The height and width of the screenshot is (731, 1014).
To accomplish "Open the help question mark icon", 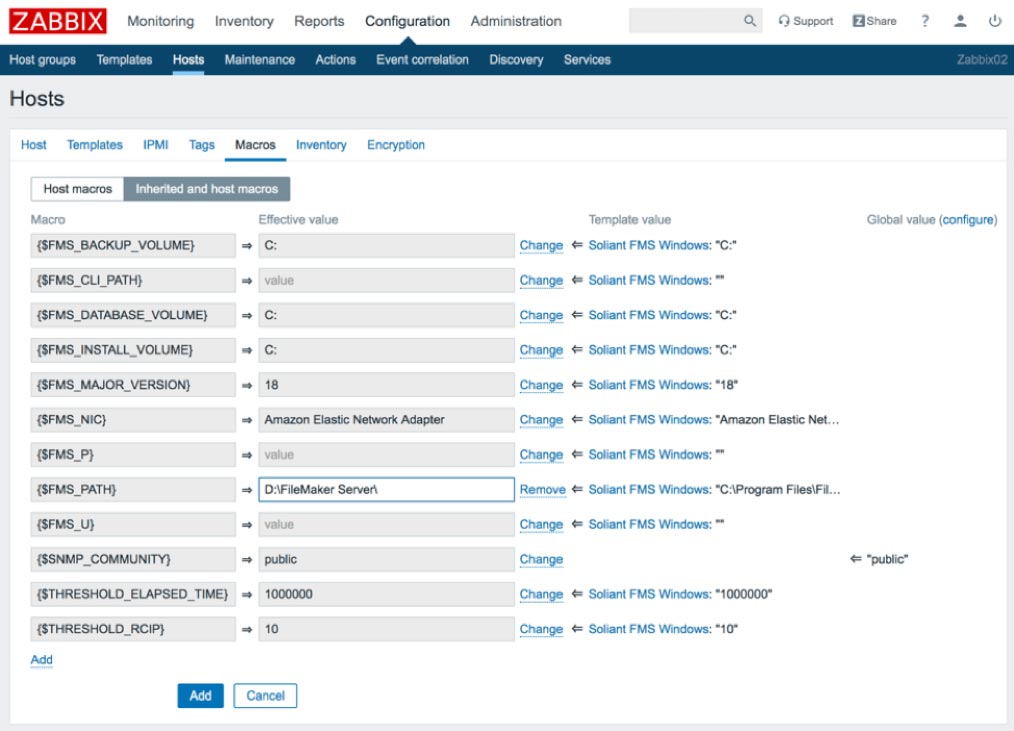I will click(925, 21).
